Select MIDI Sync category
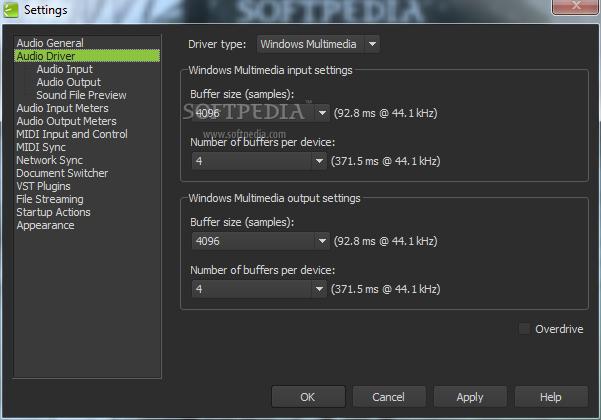 (x=41, y=147)
